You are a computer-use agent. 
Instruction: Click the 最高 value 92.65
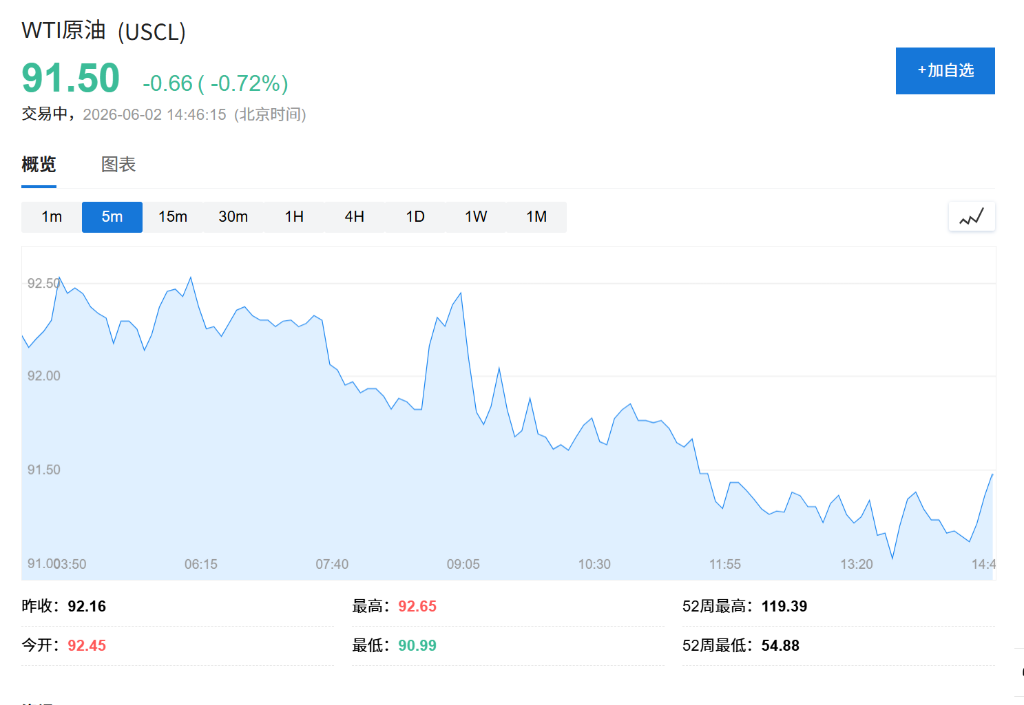pos(417,606)
